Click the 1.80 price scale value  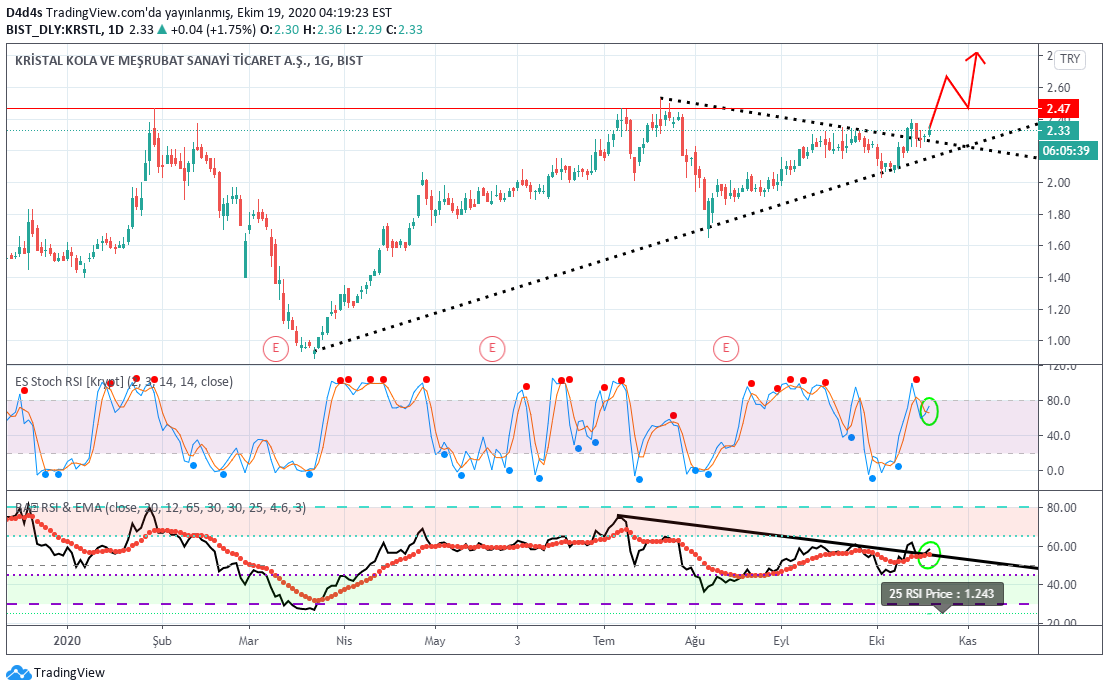tap(1059, 214)
